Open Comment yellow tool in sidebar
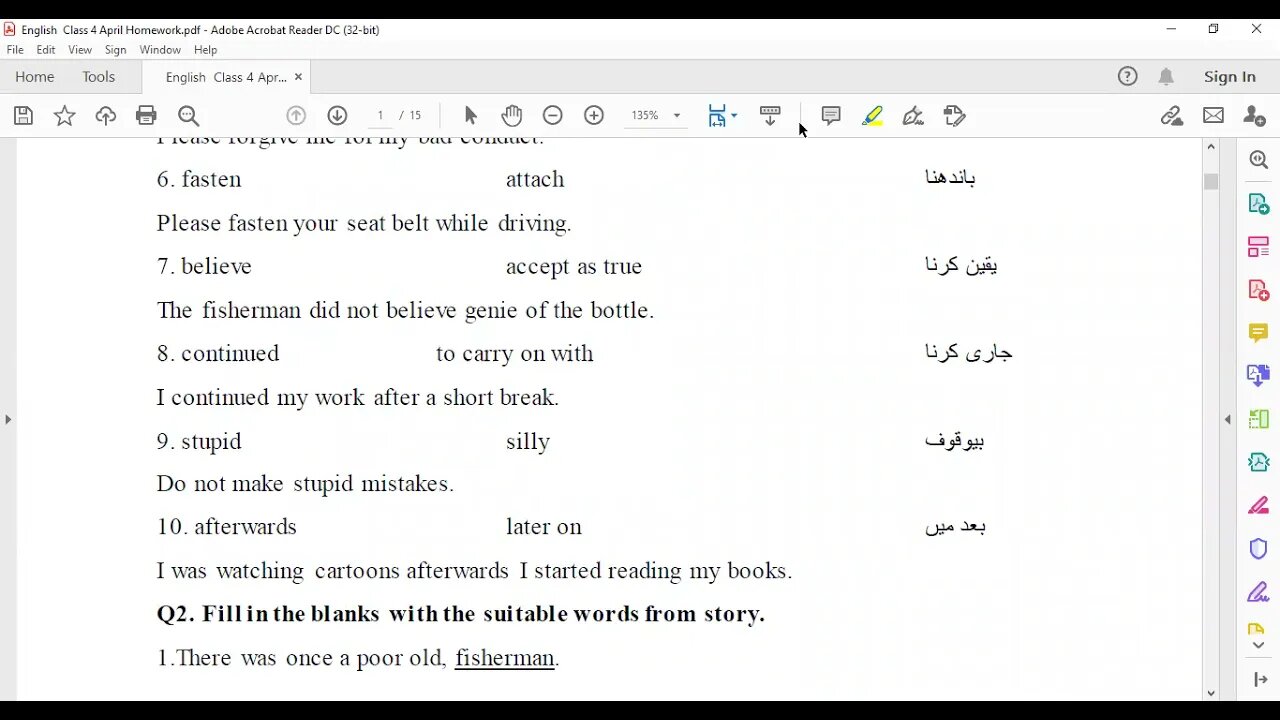The width and height of the screenshot is (1280, 720). (x=1259, y=333)
